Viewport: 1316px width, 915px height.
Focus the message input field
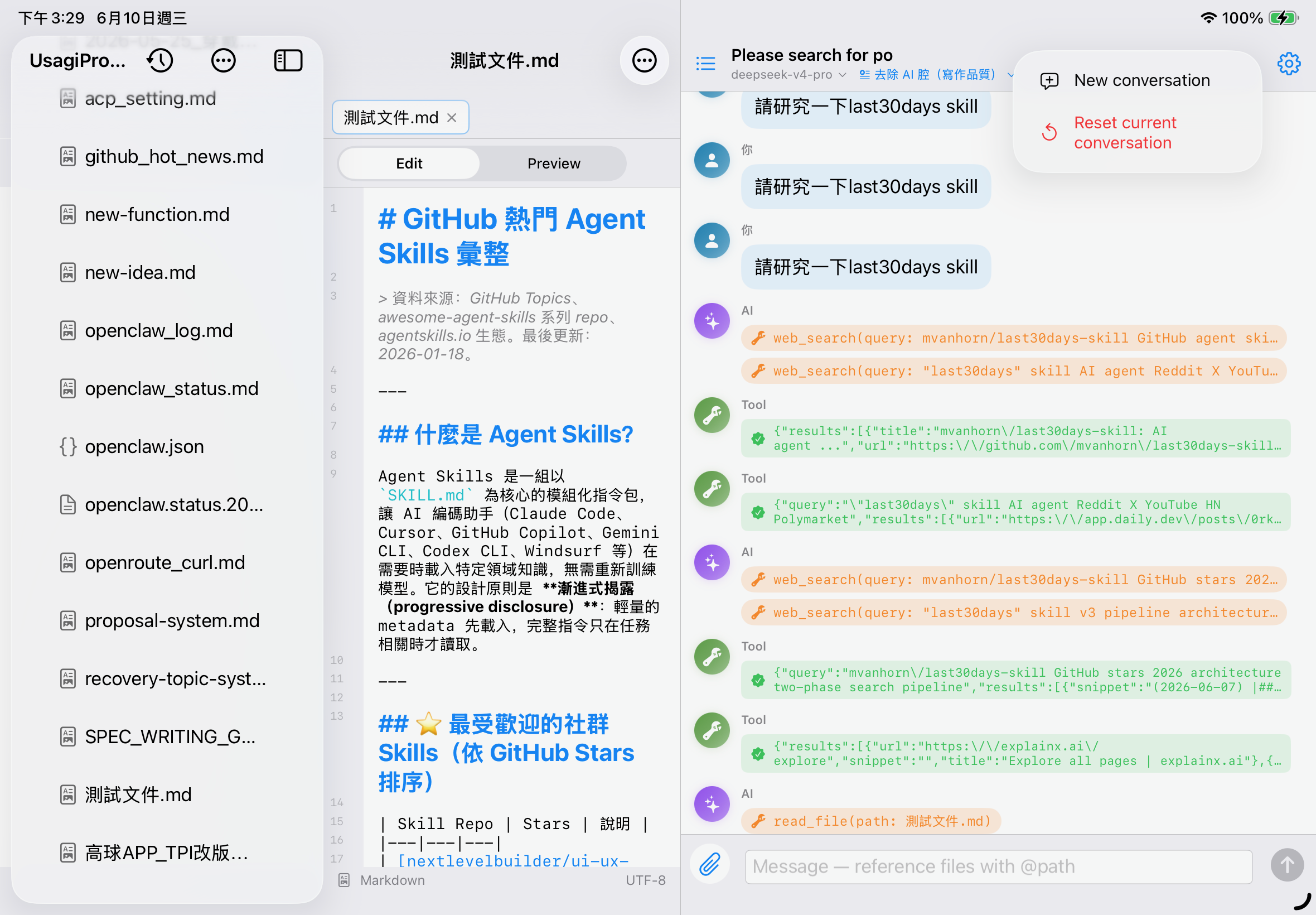(998, 866)
